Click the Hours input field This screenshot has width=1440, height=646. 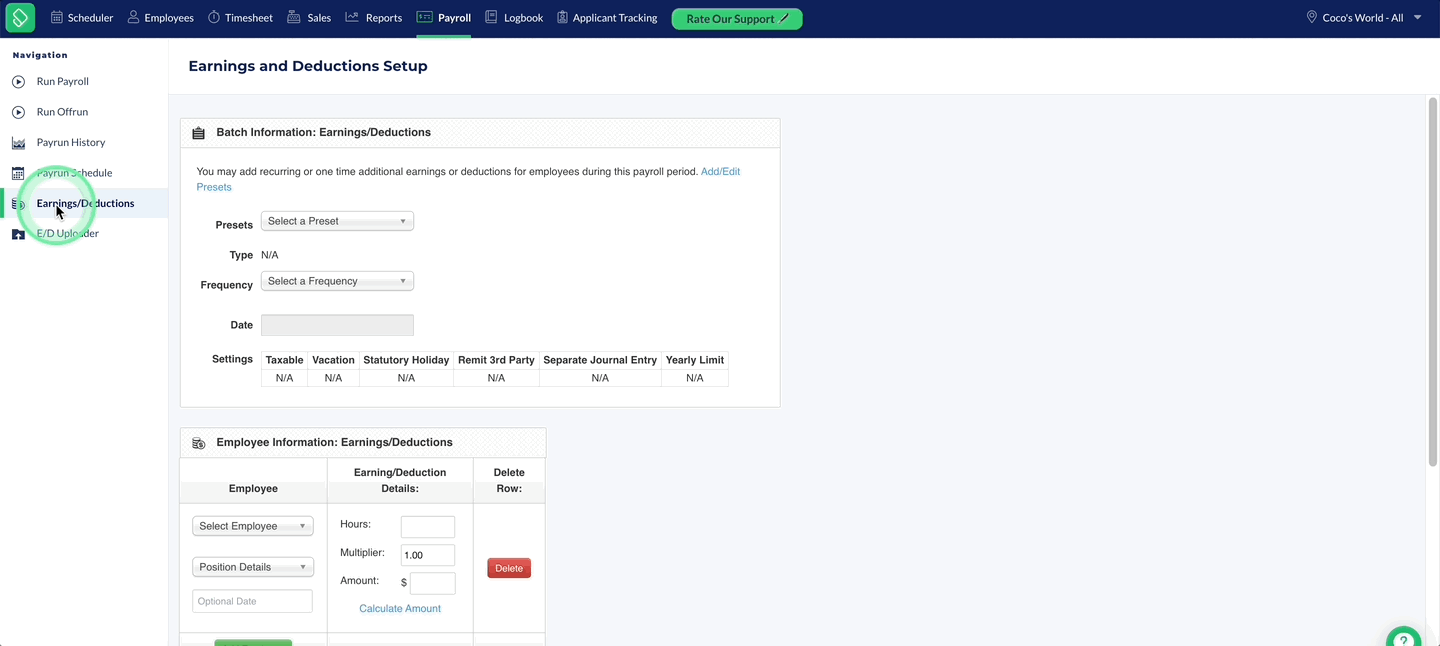[x=428, y=527]
